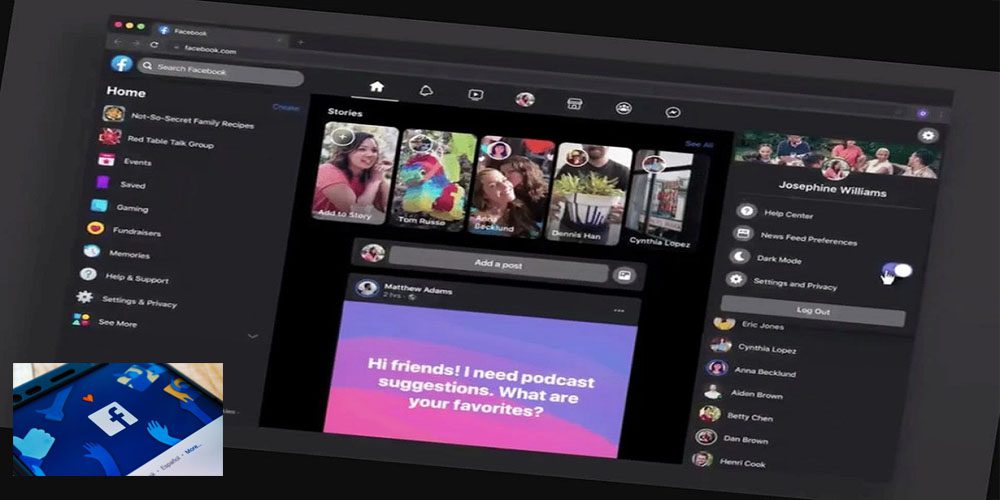Click the browser reload button
This screenshot has height=500, width=1000.
(154, 44)
